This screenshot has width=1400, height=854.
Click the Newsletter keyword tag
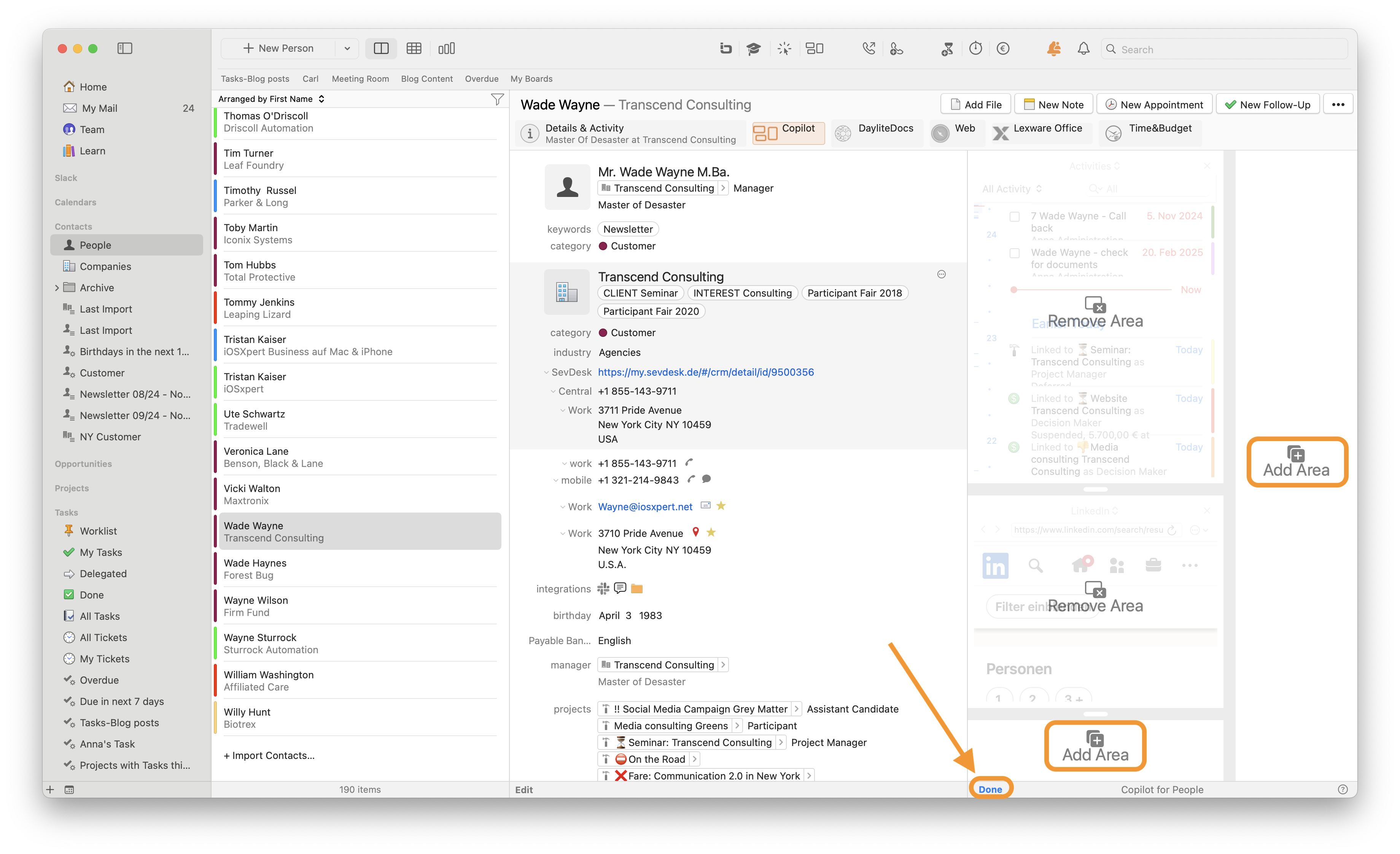pyautogui.click(x=628, y=229)
